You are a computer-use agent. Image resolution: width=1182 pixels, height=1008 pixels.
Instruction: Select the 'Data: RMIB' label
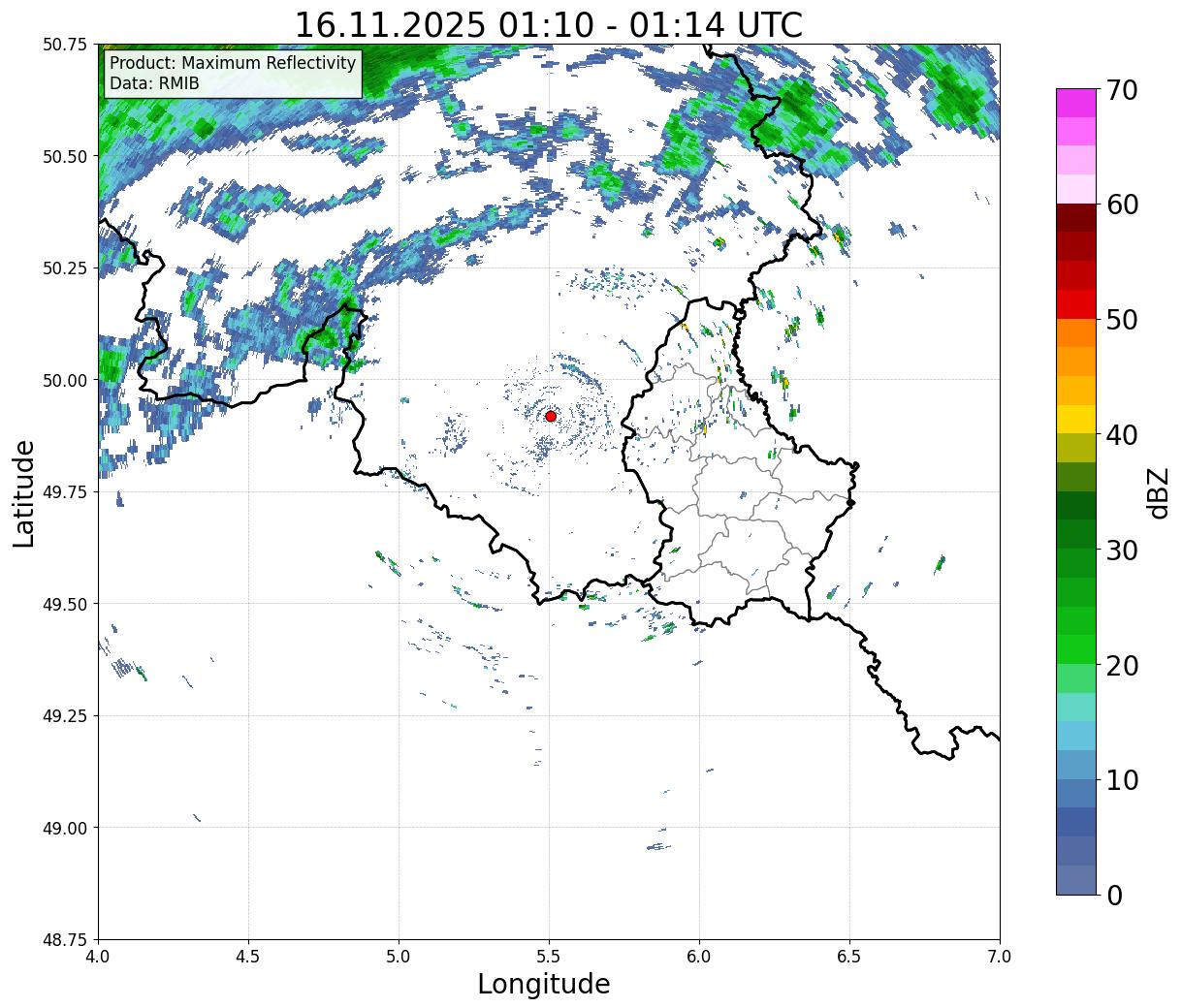154,83
